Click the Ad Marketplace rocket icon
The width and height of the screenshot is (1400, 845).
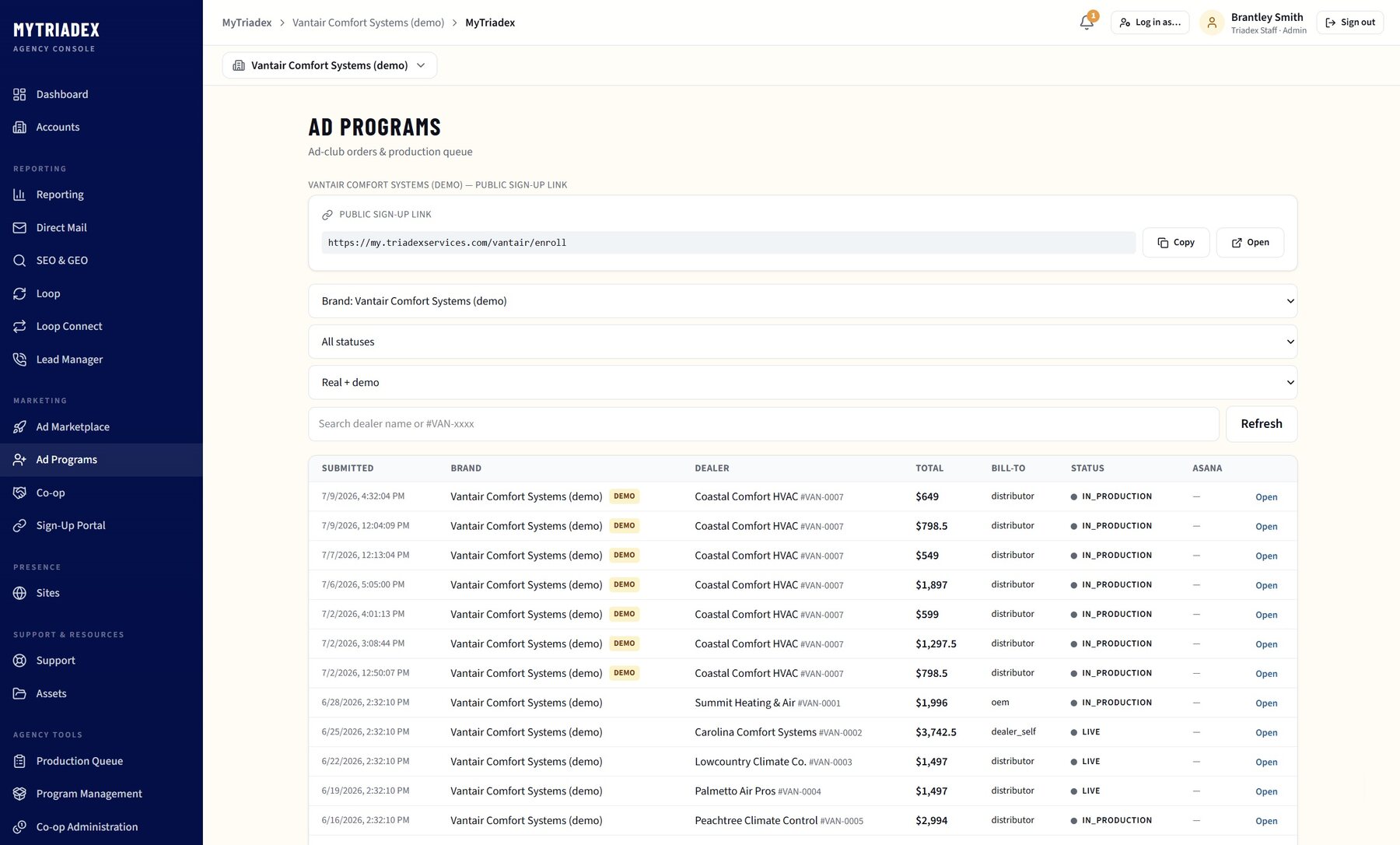click(x=19, y=427)
